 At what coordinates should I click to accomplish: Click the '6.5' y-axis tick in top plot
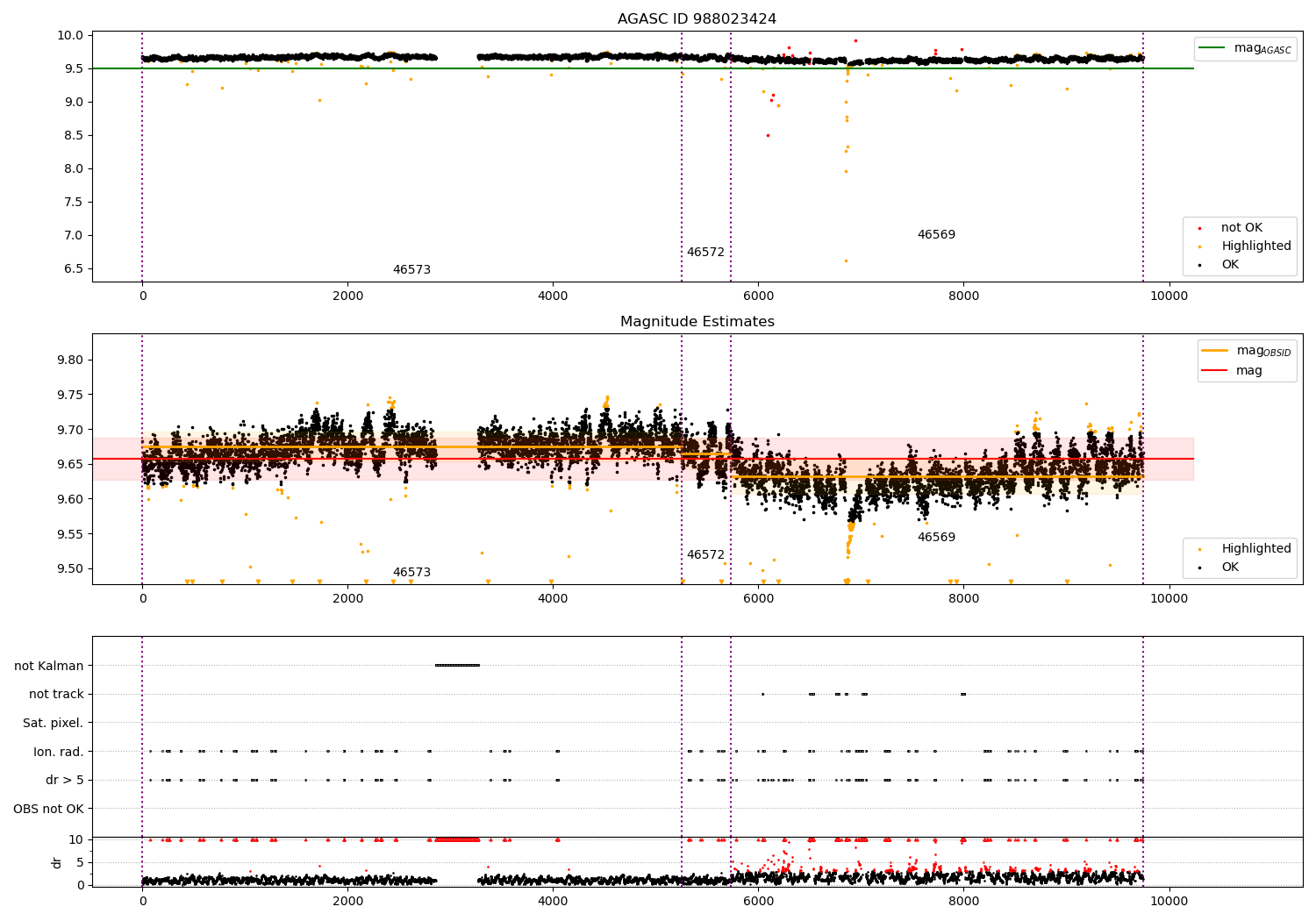pos(75,269)
